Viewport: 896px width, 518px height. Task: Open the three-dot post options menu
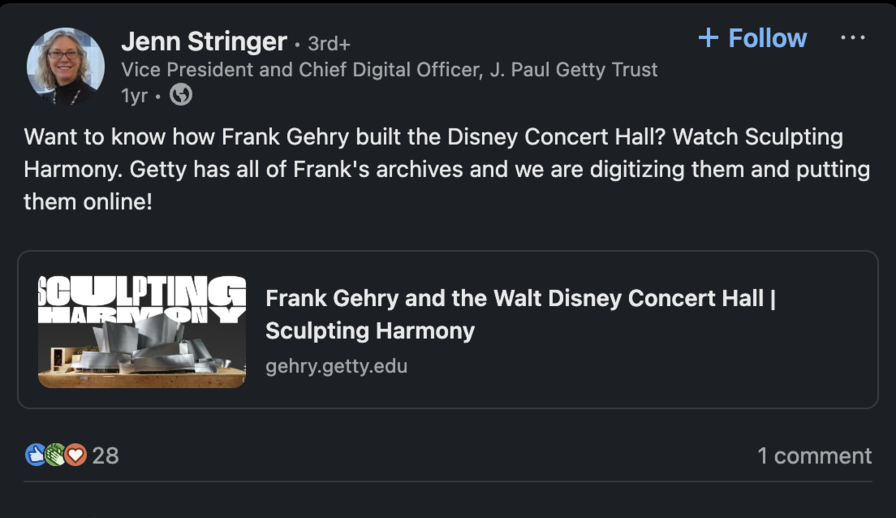coord(853,38)
